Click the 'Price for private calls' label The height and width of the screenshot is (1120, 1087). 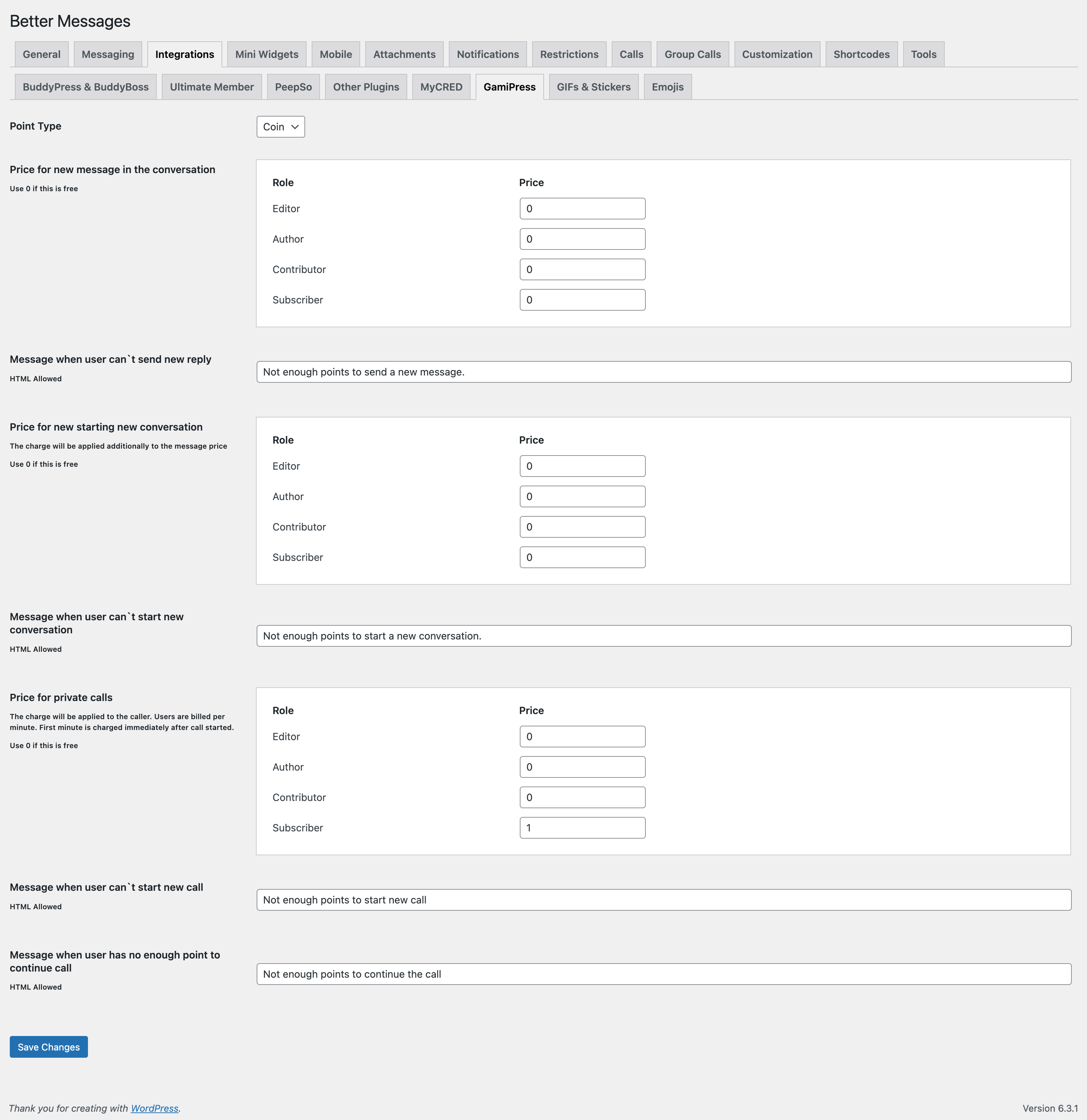click(61, 697)
